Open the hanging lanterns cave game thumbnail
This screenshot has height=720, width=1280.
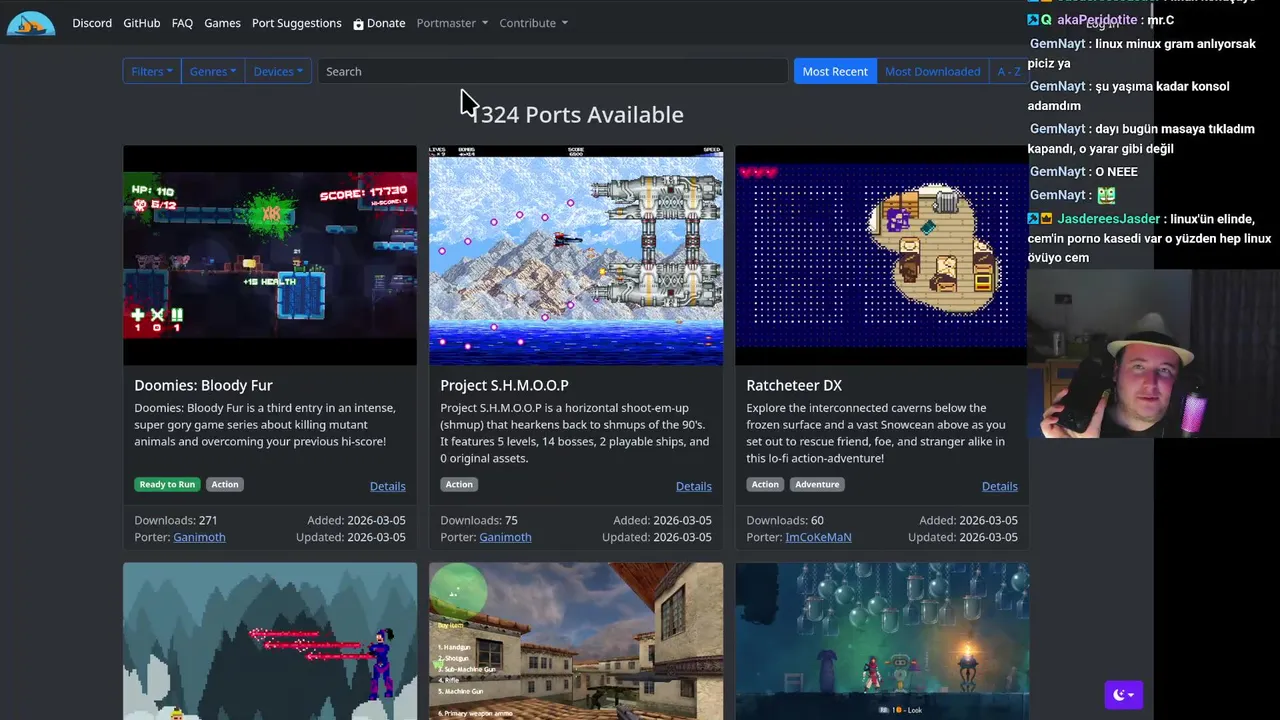click(x=881, y=641)
